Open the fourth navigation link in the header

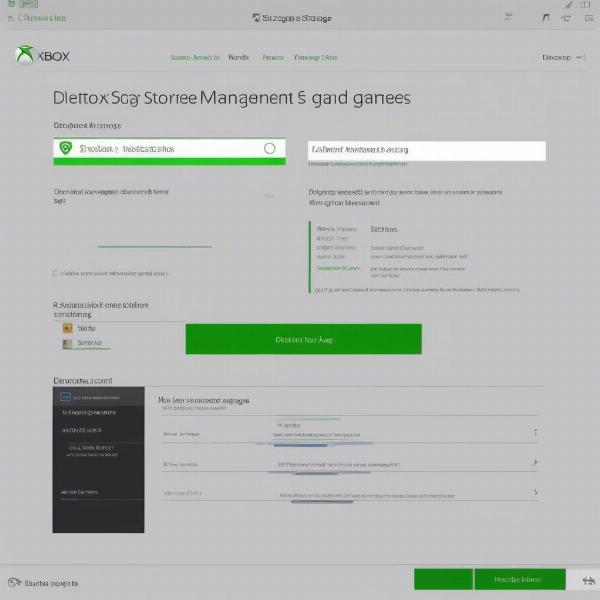pos(316,57)
